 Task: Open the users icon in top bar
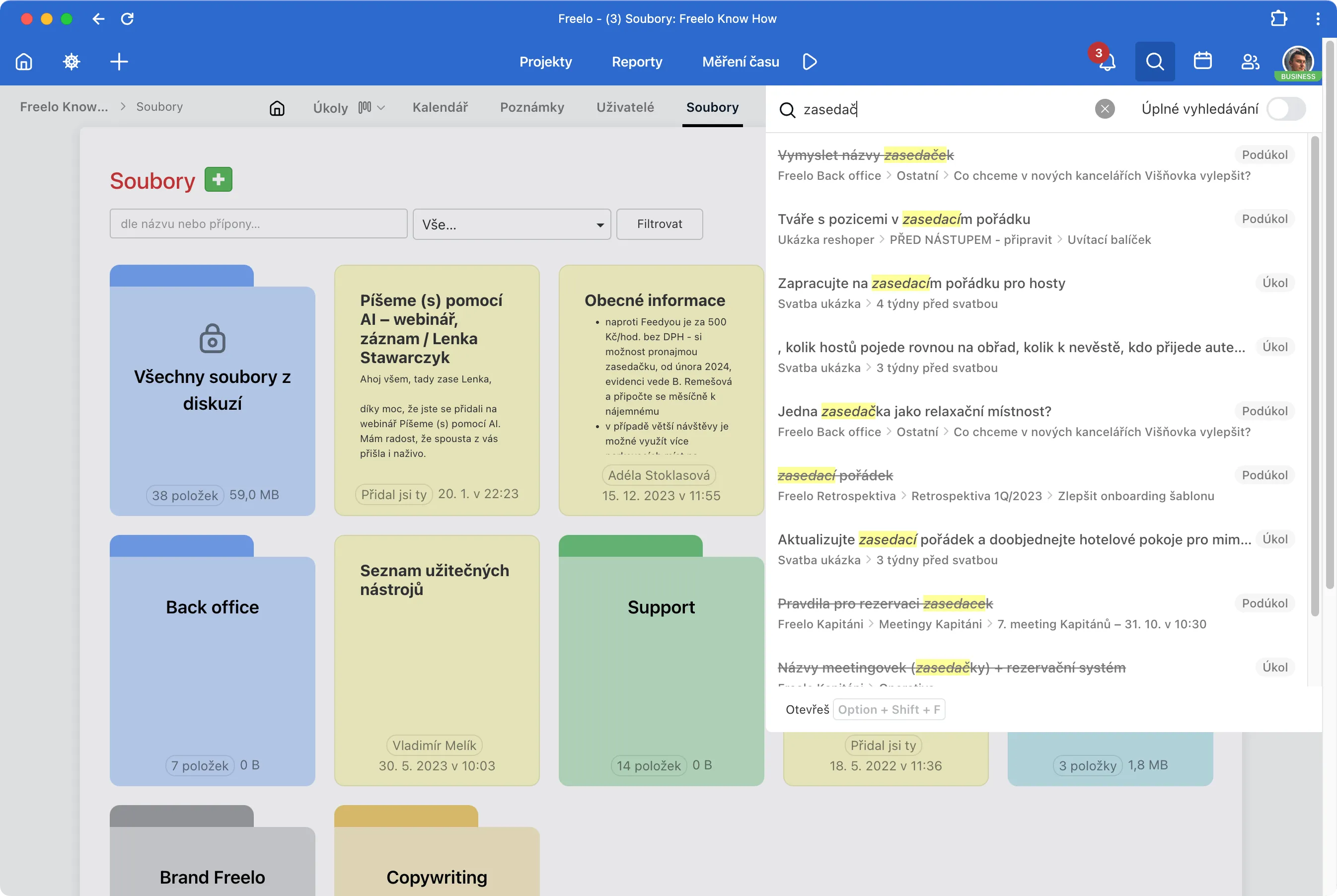(1250, 61)
